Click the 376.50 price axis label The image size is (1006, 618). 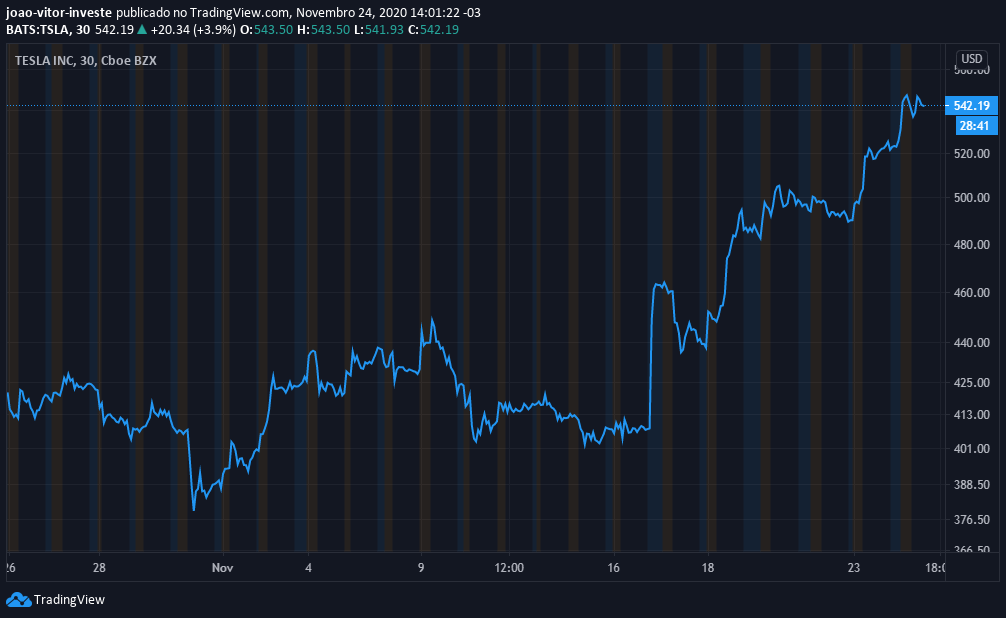pos(971,520)
